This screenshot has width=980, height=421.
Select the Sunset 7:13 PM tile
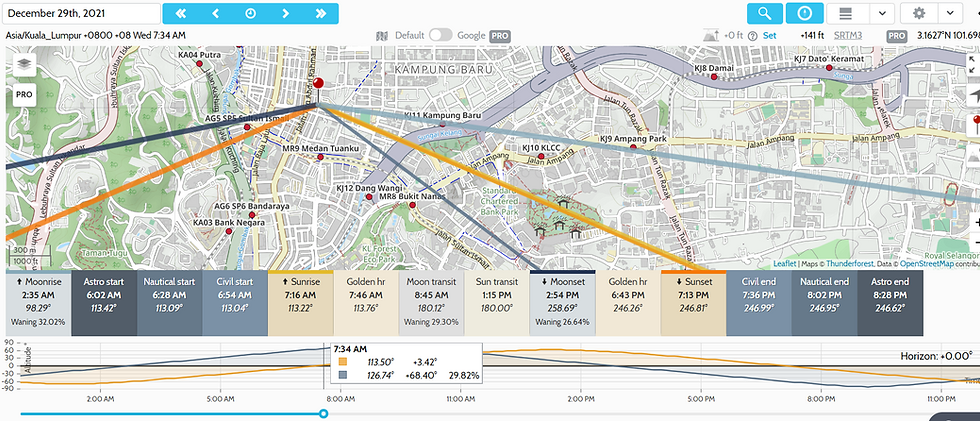coord(694,304)
